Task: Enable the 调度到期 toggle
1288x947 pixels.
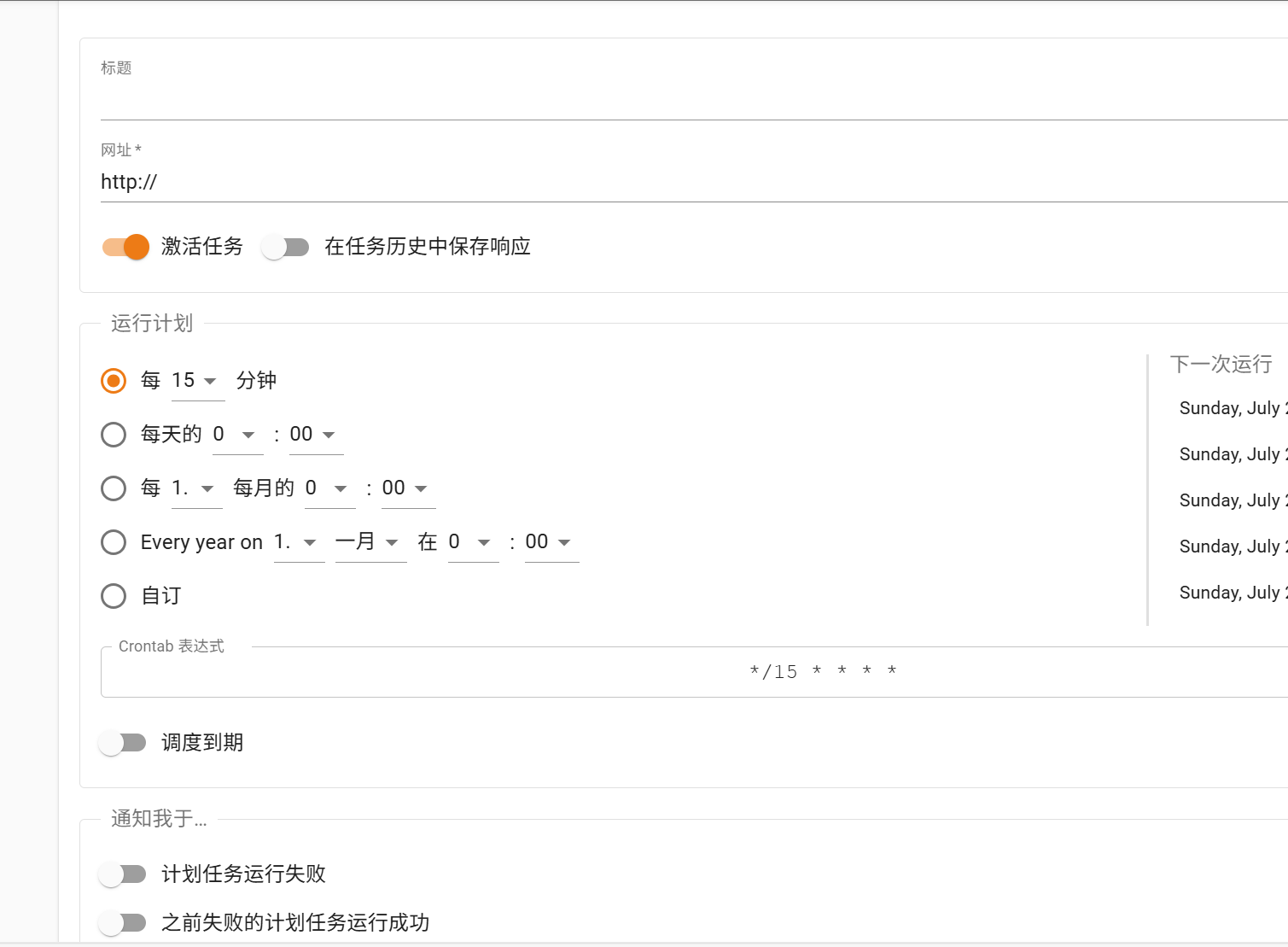Action: point(122,743)
